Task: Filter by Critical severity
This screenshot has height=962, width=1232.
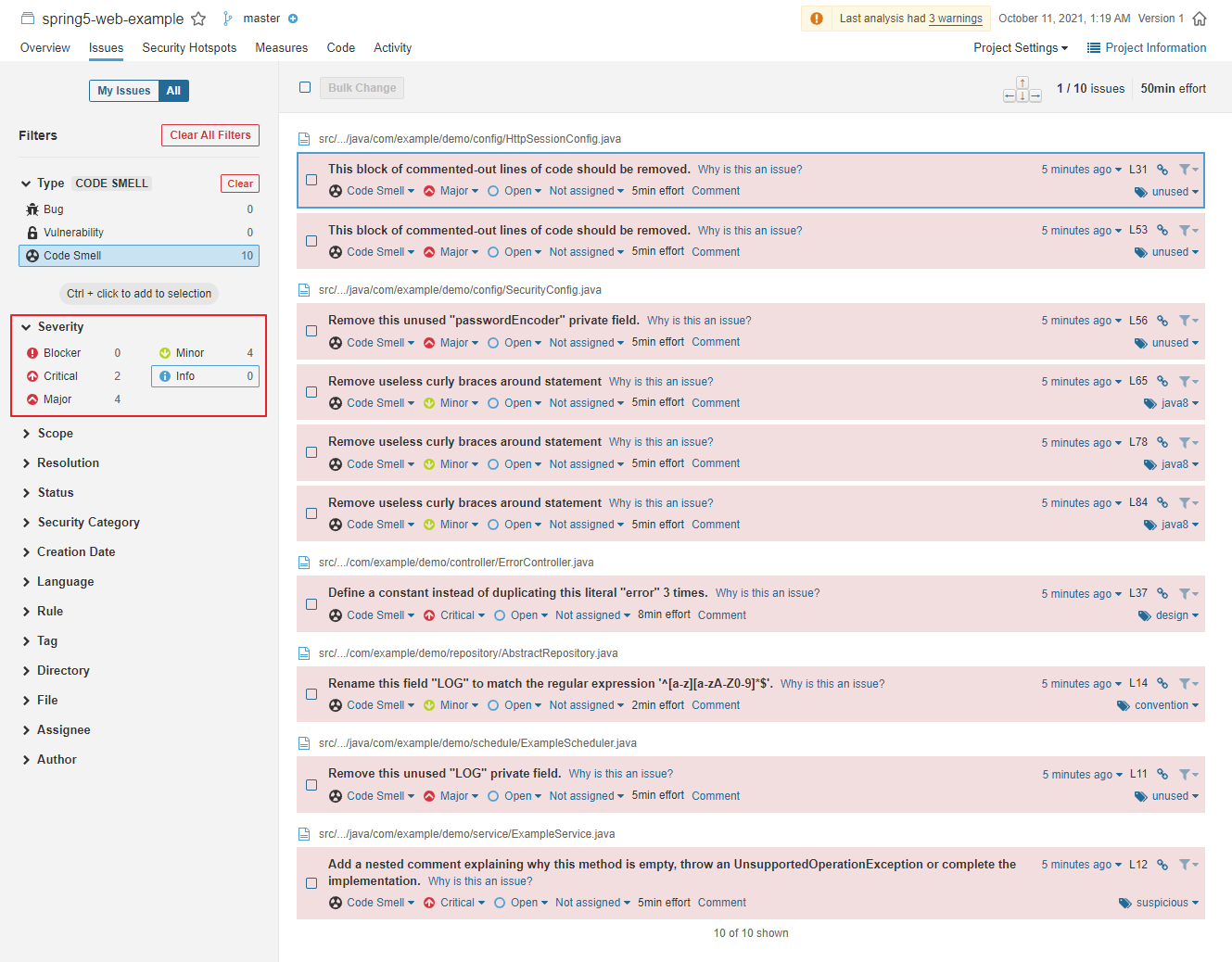Action: pyautogui.click(x=60, y=376)
